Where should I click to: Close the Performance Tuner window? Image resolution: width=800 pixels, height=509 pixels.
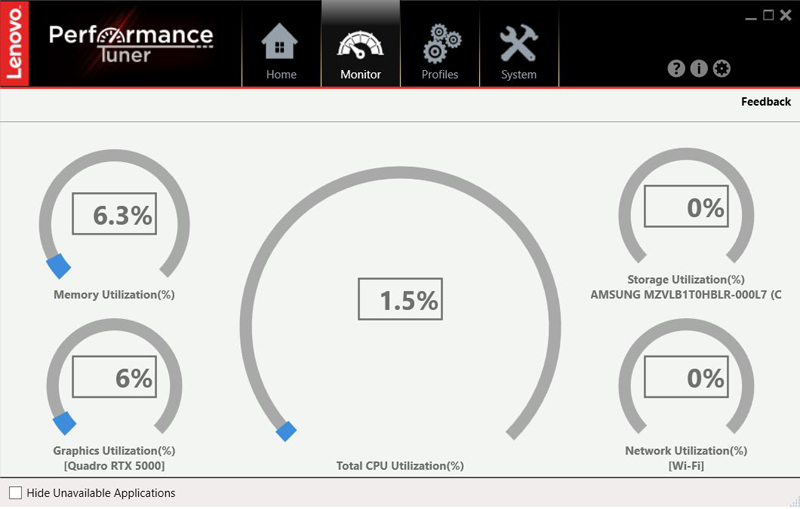coord(786,15)
